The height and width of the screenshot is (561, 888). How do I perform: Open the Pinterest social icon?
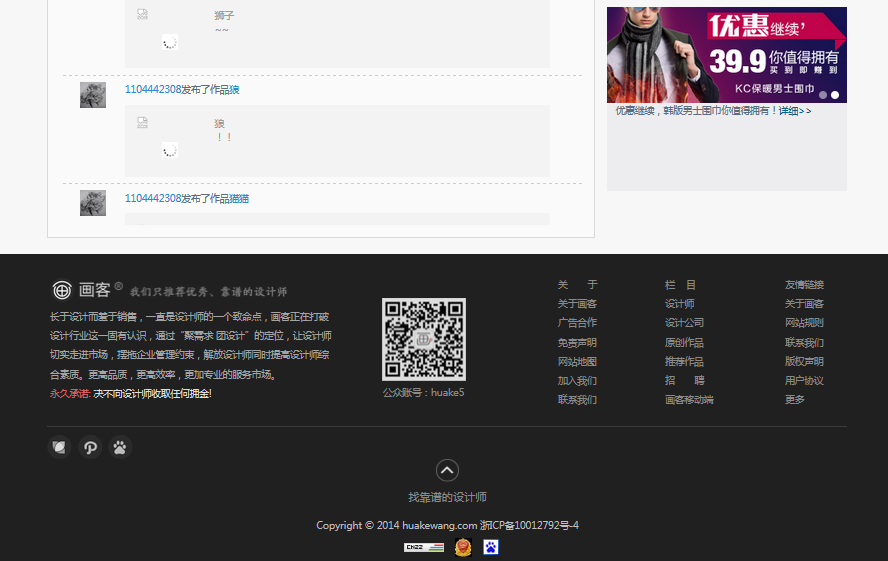pos(90,447)
